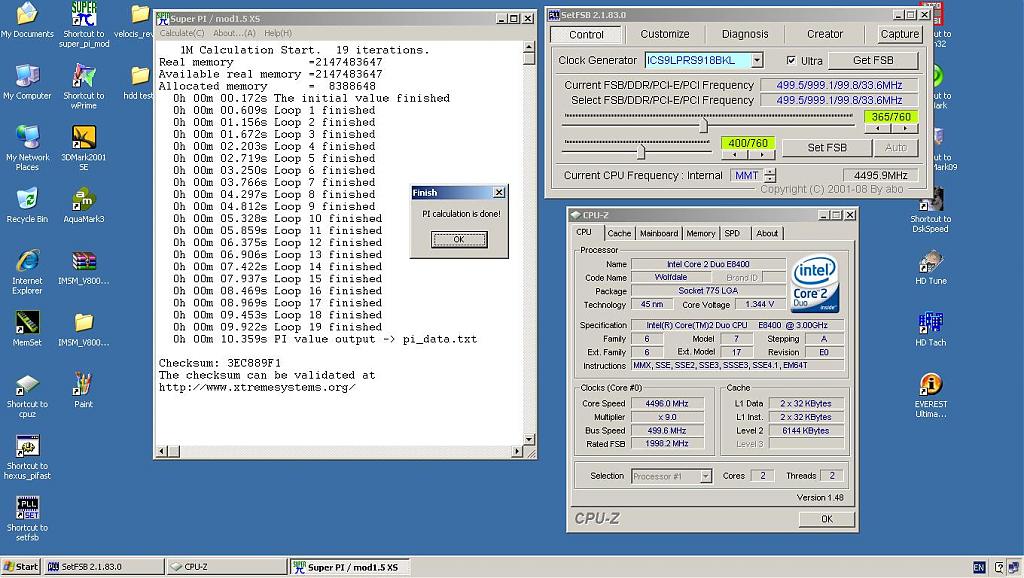Open Mainboard tab in CPU-Z
Screen dimensions: 1024x578
point(658,233)
